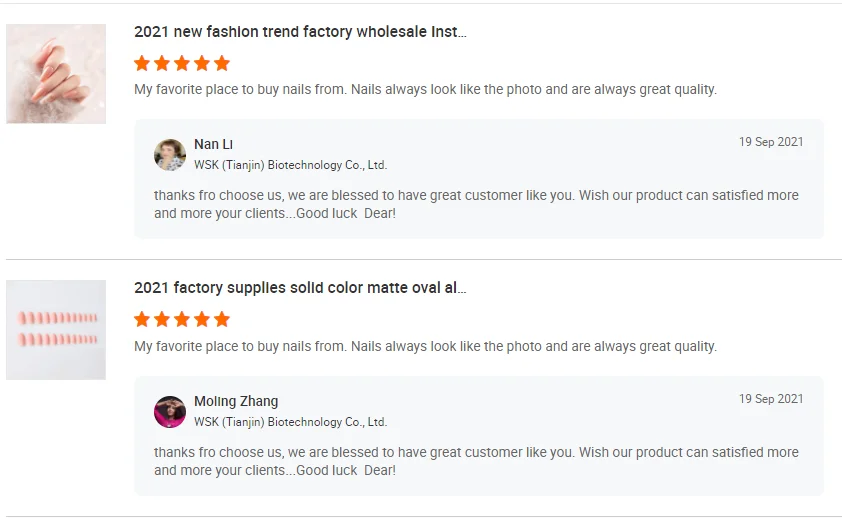Screen dimensions: 842x519
Task: Click the company name under Moling Zhang
Action: (290, 422)
